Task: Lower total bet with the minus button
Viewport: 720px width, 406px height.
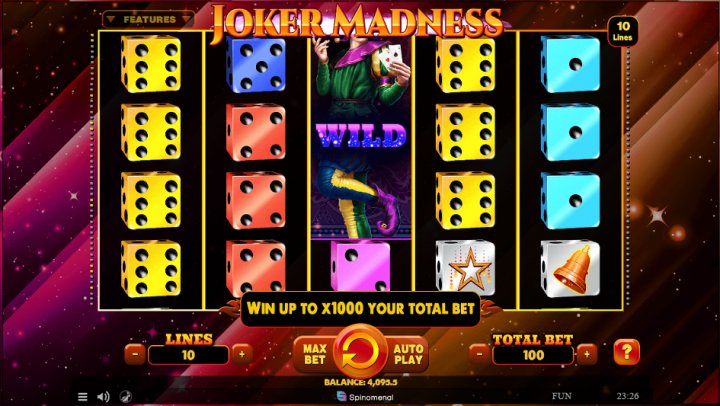Action: click(x=479, y=355)
